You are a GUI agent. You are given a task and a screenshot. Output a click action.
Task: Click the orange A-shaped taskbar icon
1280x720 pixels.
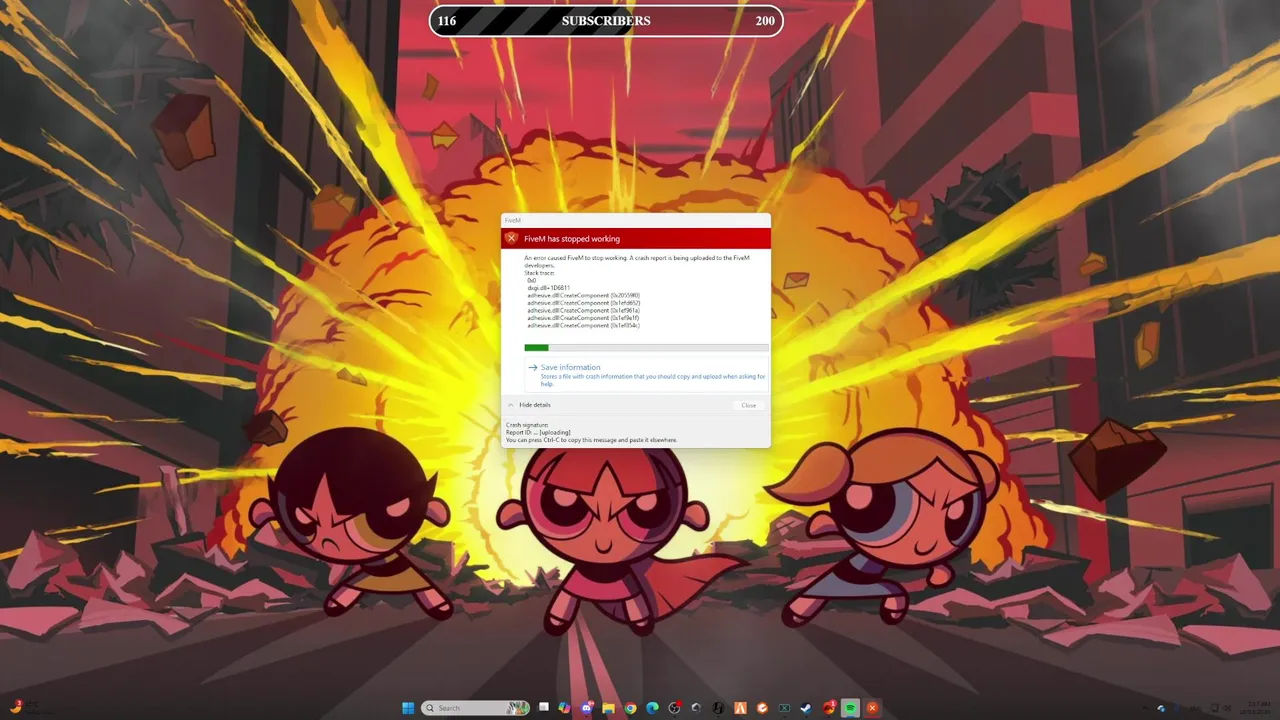[x=740, y=708]
